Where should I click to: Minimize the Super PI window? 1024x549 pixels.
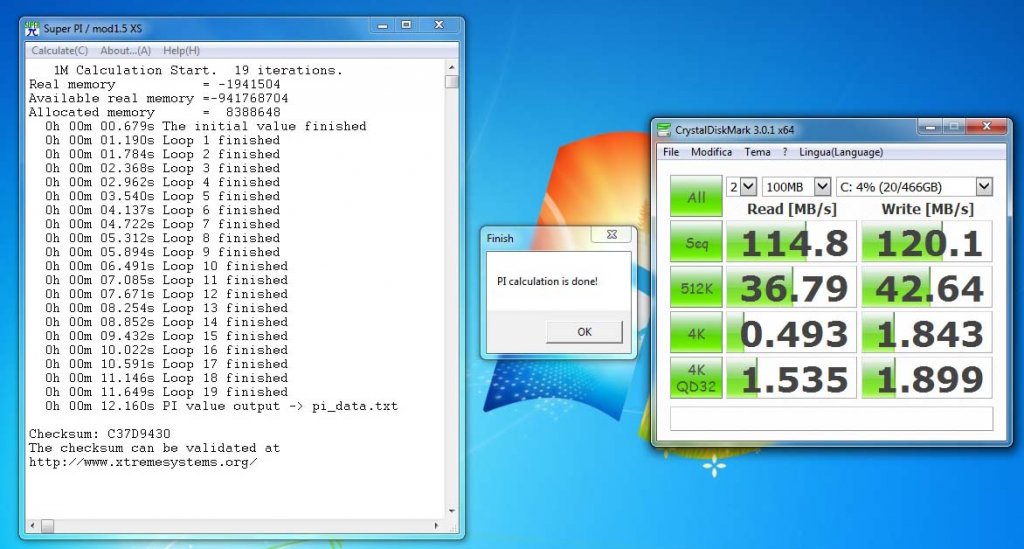click(x=383, y=25)
